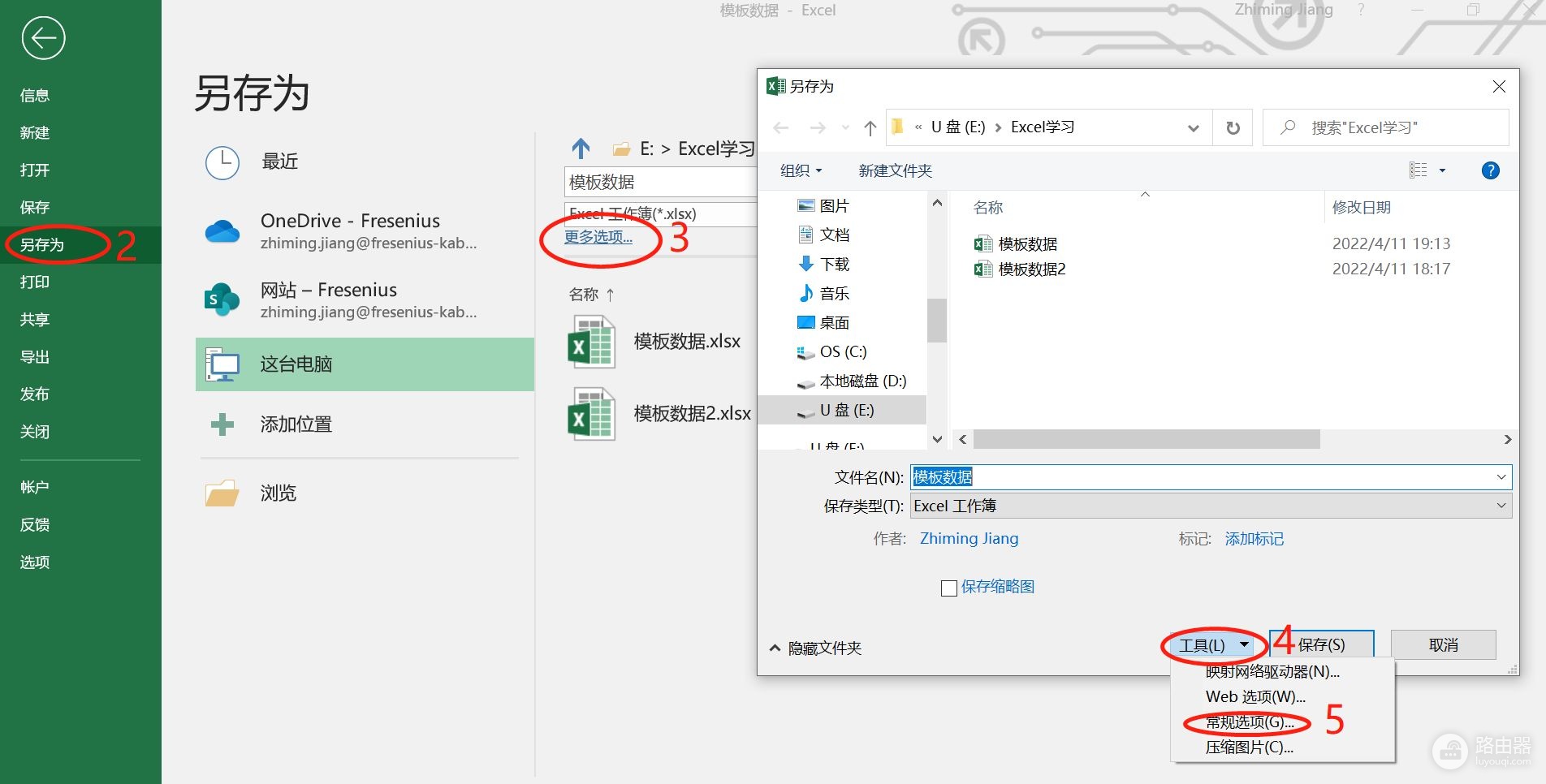Click Excel学习 in dialog address bar

[x=1043, y=127]
